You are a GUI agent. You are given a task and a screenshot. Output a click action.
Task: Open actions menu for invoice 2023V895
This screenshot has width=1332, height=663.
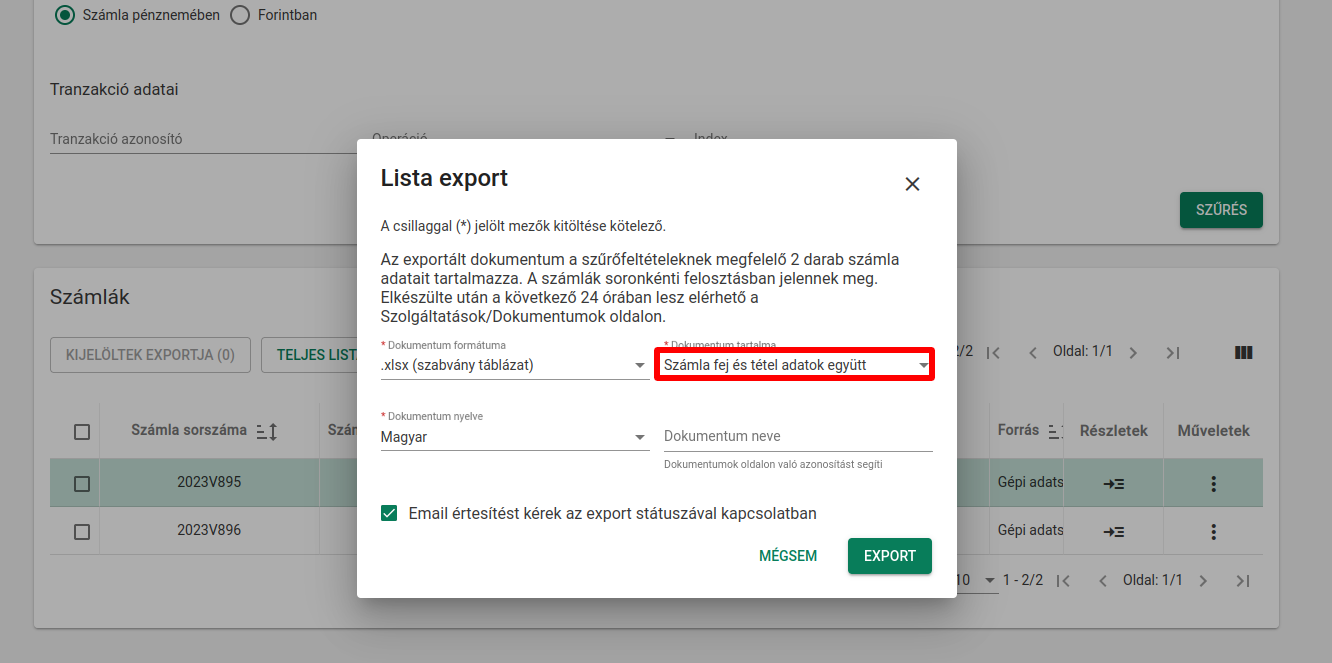pyautogui.click(x=1213, y=484)
